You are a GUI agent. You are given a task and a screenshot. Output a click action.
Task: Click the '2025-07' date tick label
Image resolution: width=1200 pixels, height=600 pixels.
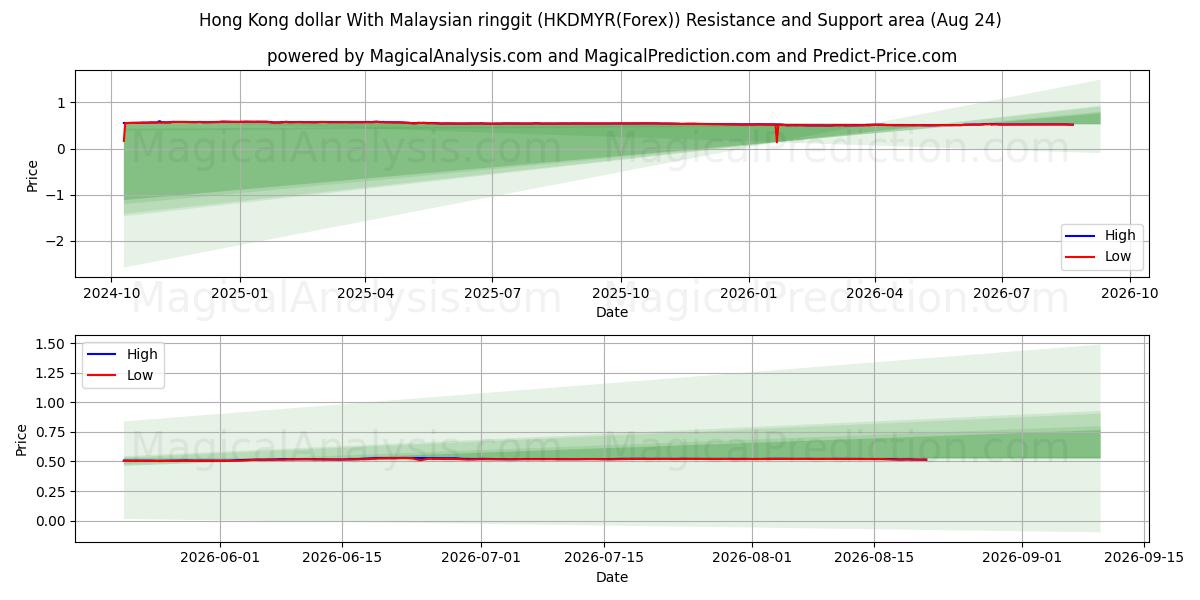[491, 294]
